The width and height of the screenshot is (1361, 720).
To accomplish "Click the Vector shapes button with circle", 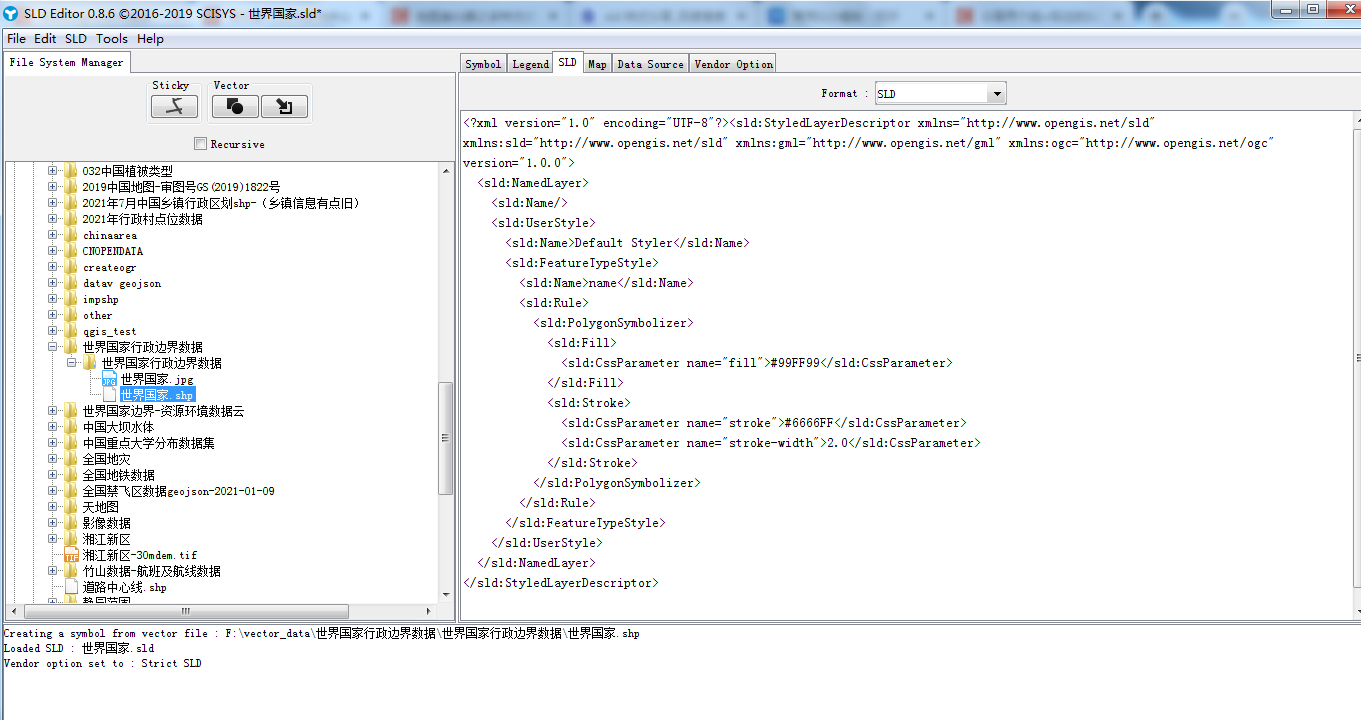I will click(235, 106).
